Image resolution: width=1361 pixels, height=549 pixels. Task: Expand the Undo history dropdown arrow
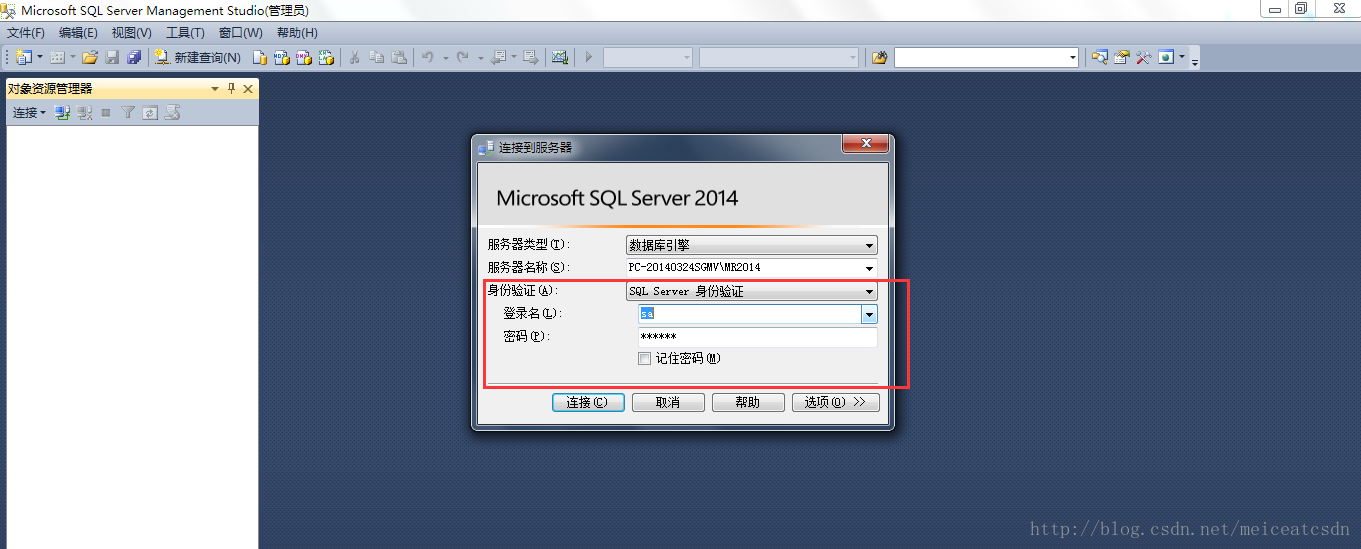pos(445,58)
